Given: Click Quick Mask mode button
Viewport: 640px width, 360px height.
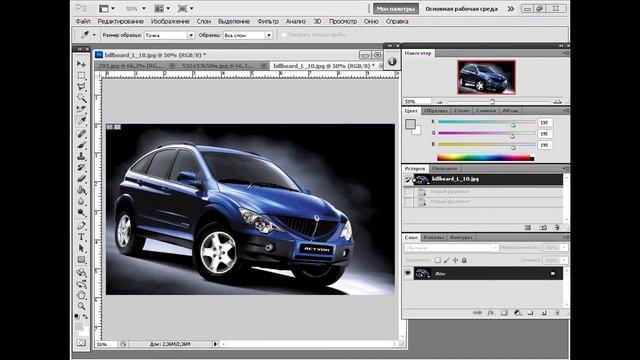Looking at the screenshot, I should (x=81, y=343).
